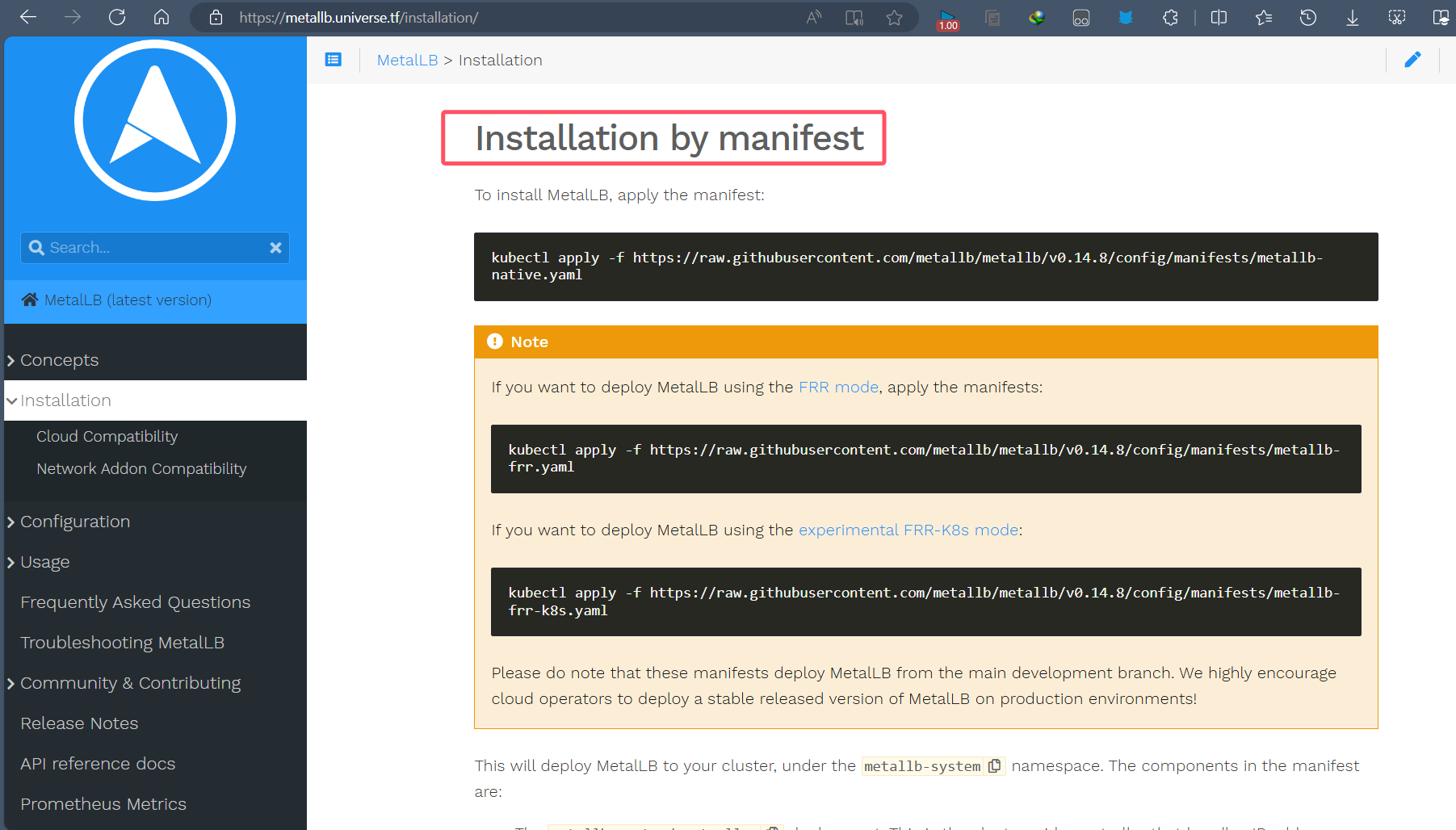Viewport: 1456px width, 830px height.
Task: Follow the MetalLB breadcrumb link
Action: [x=407, y=60]
